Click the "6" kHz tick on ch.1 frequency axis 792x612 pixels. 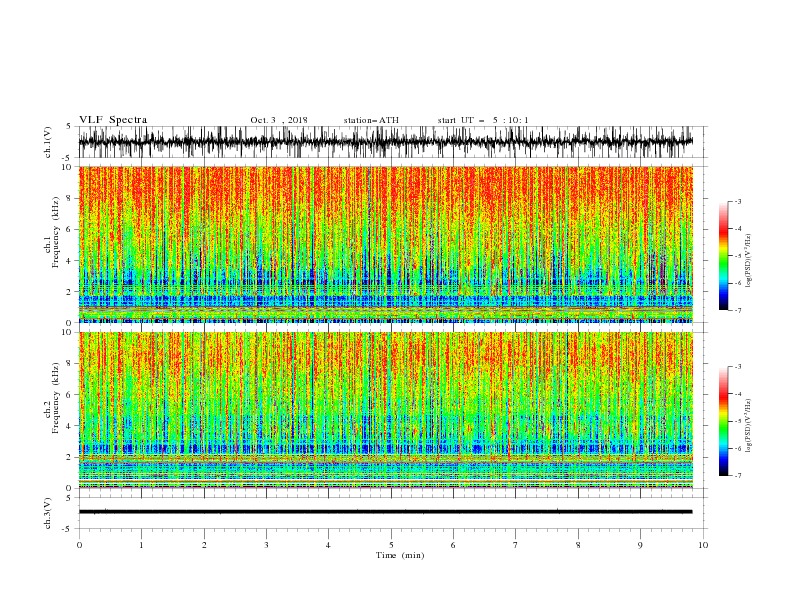[x=69, y=229]
